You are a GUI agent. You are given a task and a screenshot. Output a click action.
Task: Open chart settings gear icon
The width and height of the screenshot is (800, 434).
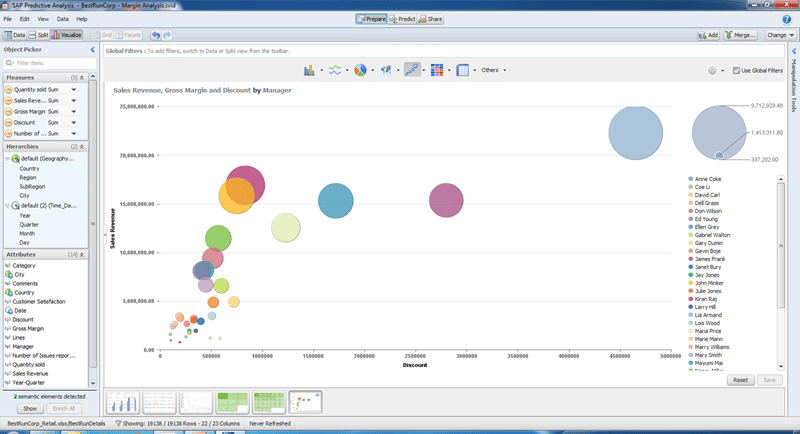coord(714,71)
